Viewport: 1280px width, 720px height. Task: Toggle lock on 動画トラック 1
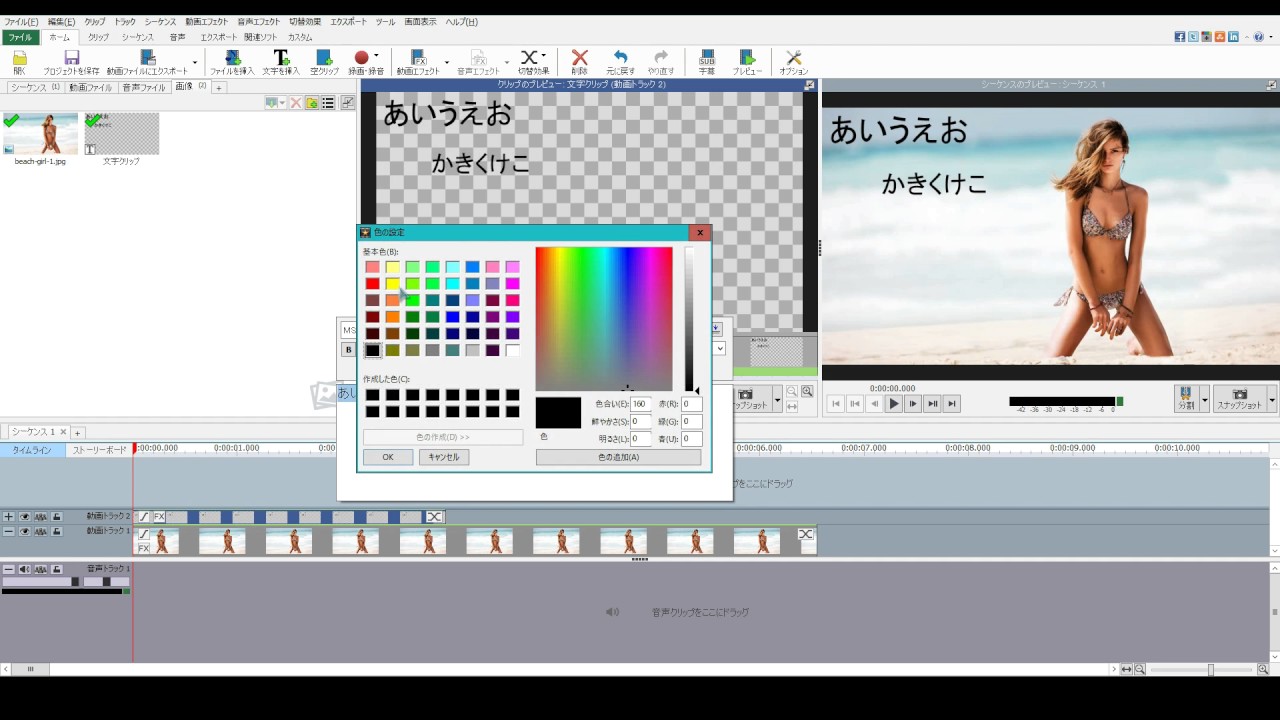pos(57,532)
